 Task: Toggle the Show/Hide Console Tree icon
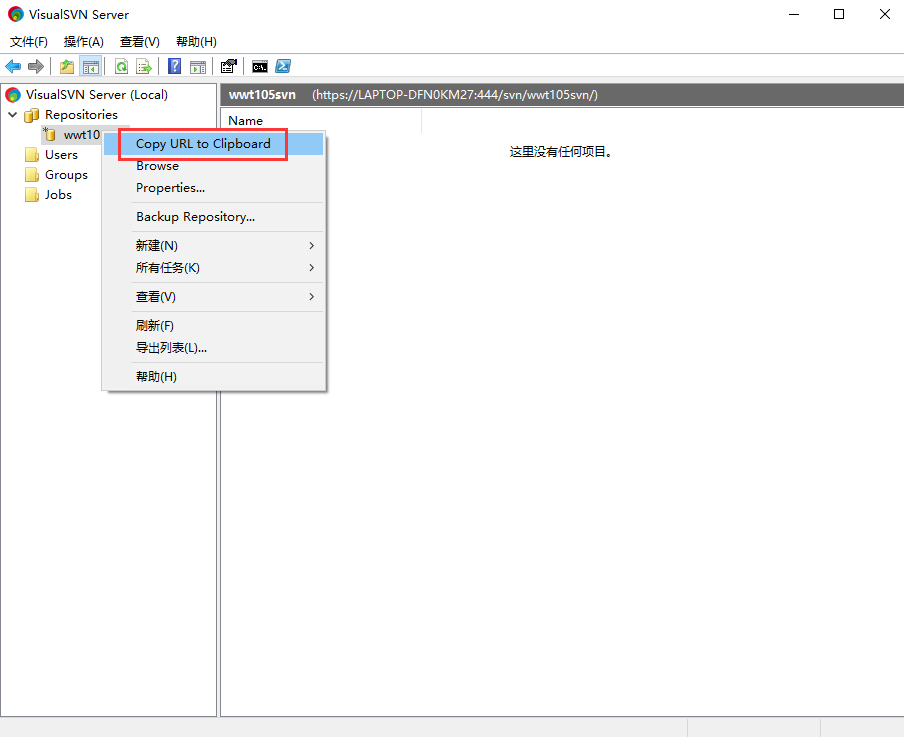point(90,67)
